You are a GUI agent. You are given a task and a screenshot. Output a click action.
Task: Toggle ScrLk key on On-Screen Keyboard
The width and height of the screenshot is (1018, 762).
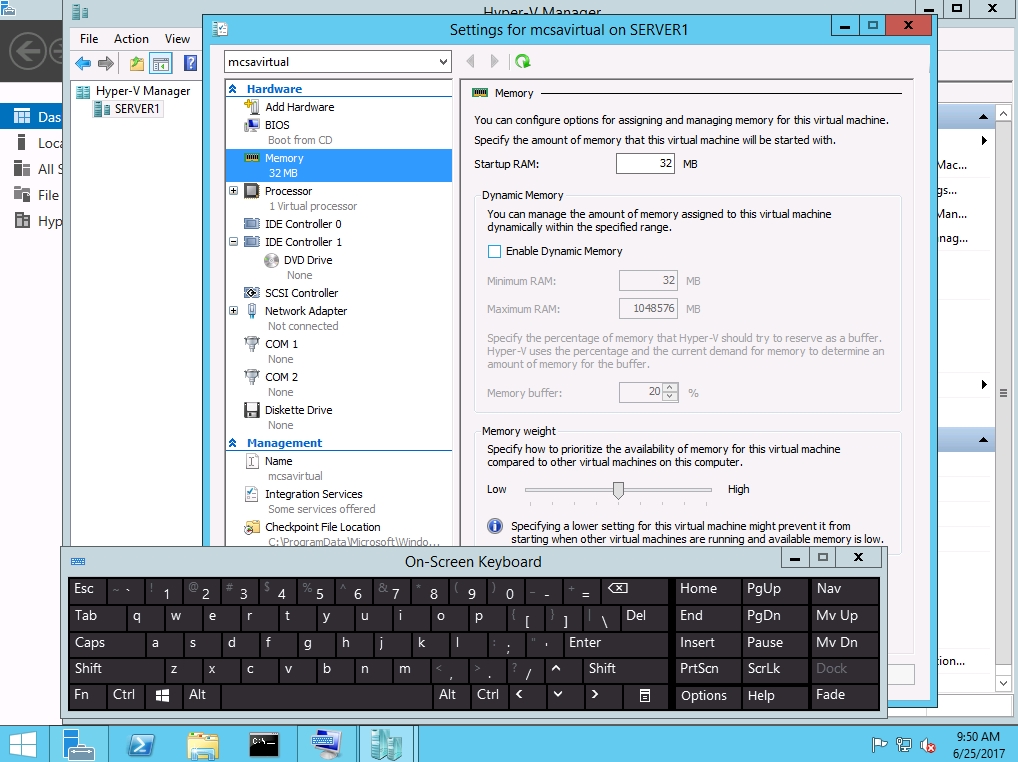[x=775, y=669]
